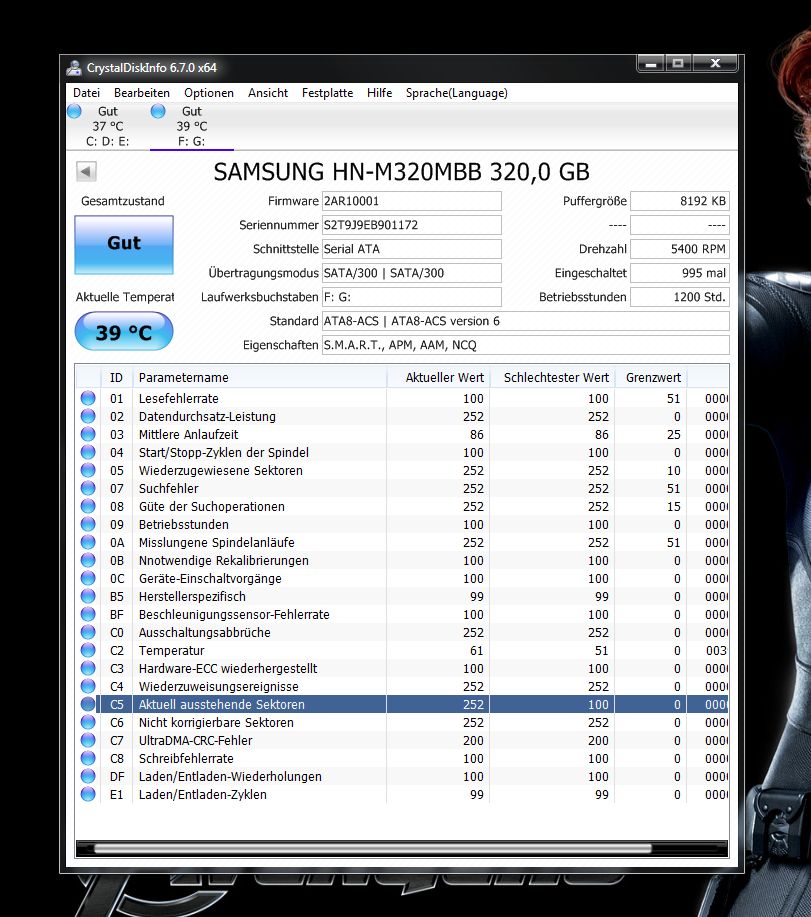811x917 pixels.
Task: Click the 39 °C temperature button
Action: pyautogui.click(x=124, y=332)
